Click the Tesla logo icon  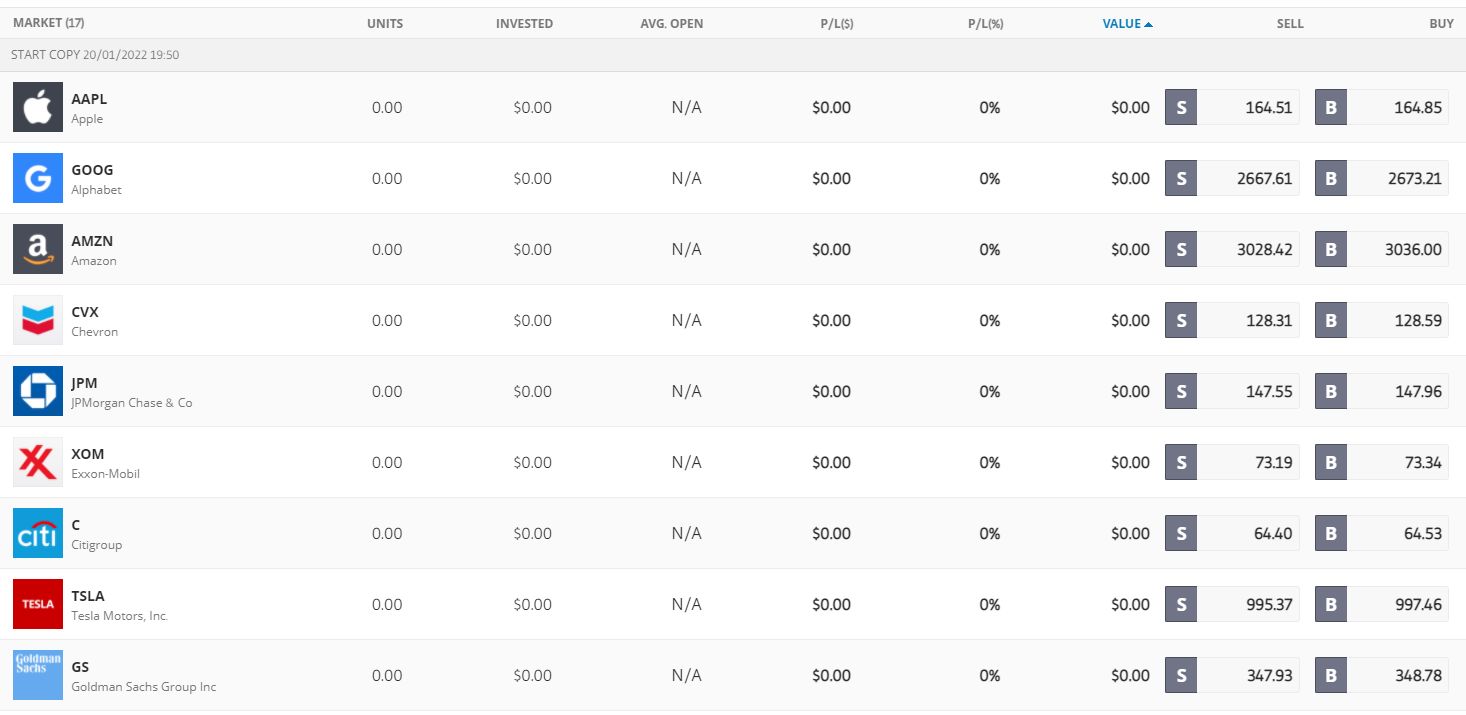coord(38,604)
